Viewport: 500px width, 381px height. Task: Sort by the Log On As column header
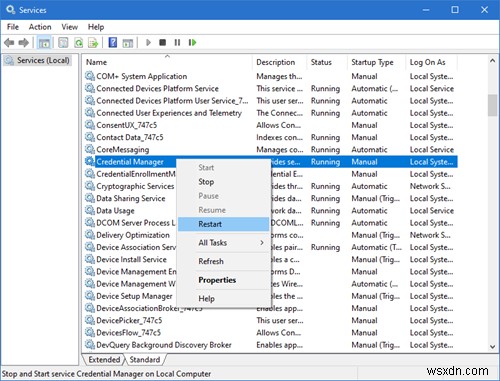[431, 62]
